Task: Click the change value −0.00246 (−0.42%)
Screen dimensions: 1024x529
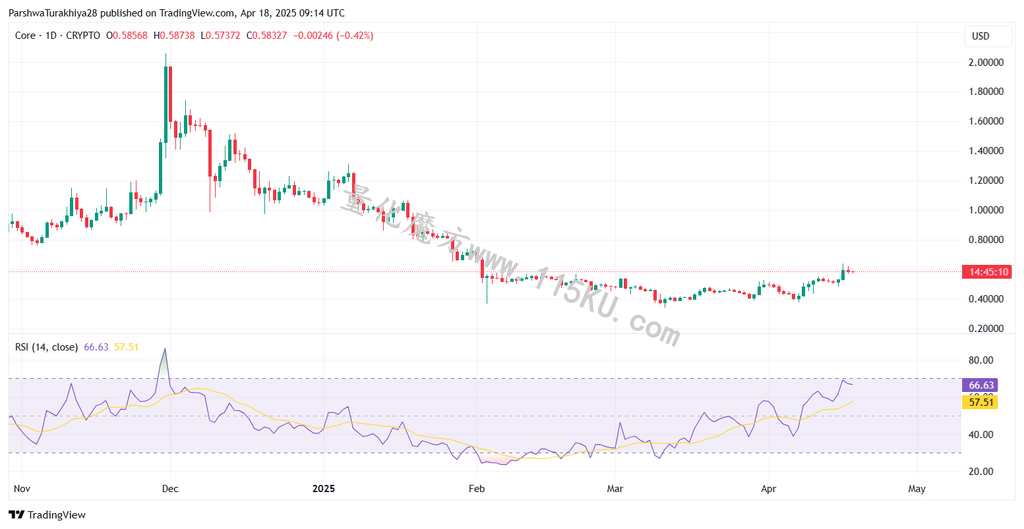Action: (334, 36)
